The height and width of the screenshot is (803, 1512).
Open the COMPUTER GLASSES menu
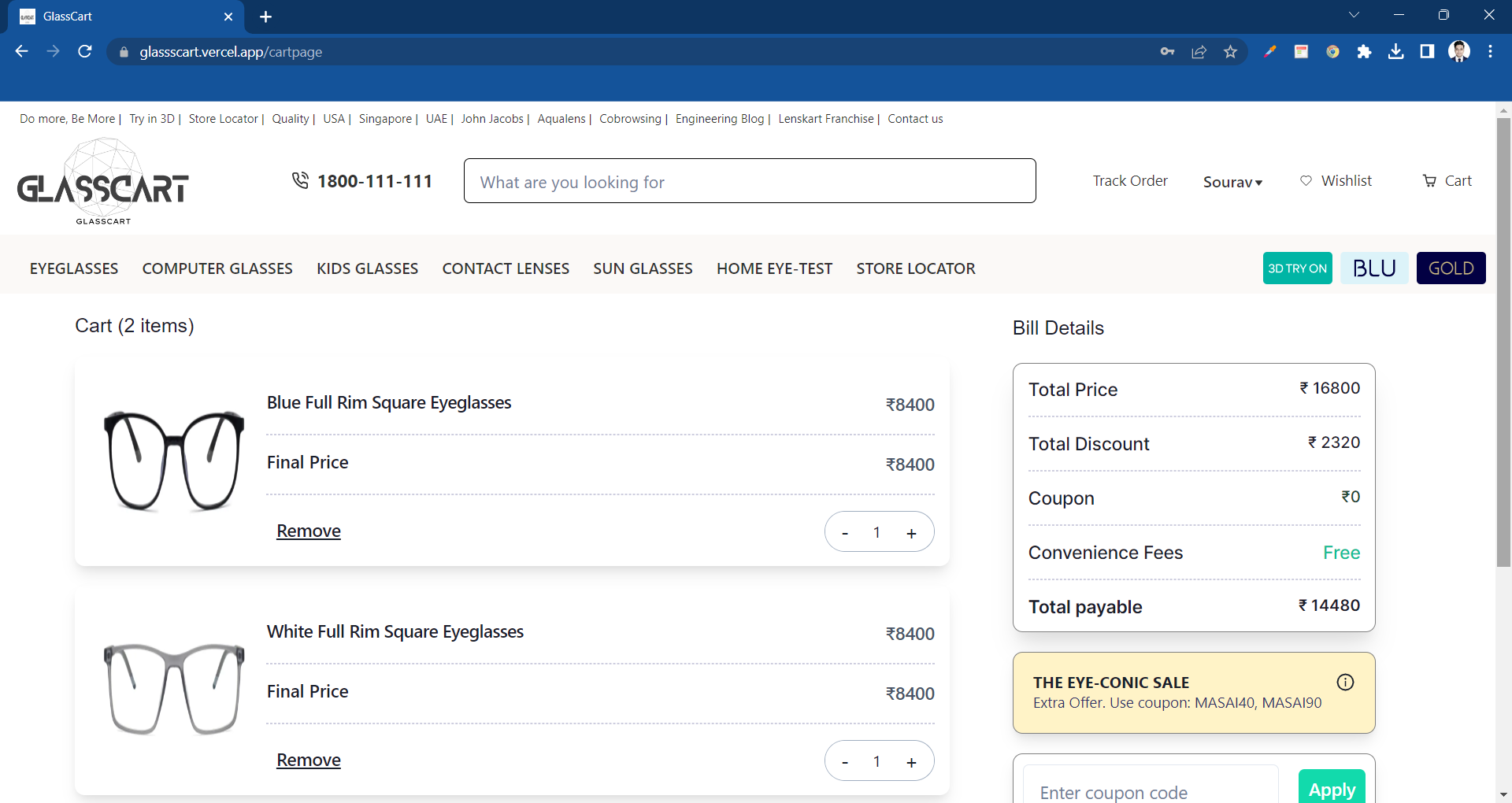click(x=217, y=268)
